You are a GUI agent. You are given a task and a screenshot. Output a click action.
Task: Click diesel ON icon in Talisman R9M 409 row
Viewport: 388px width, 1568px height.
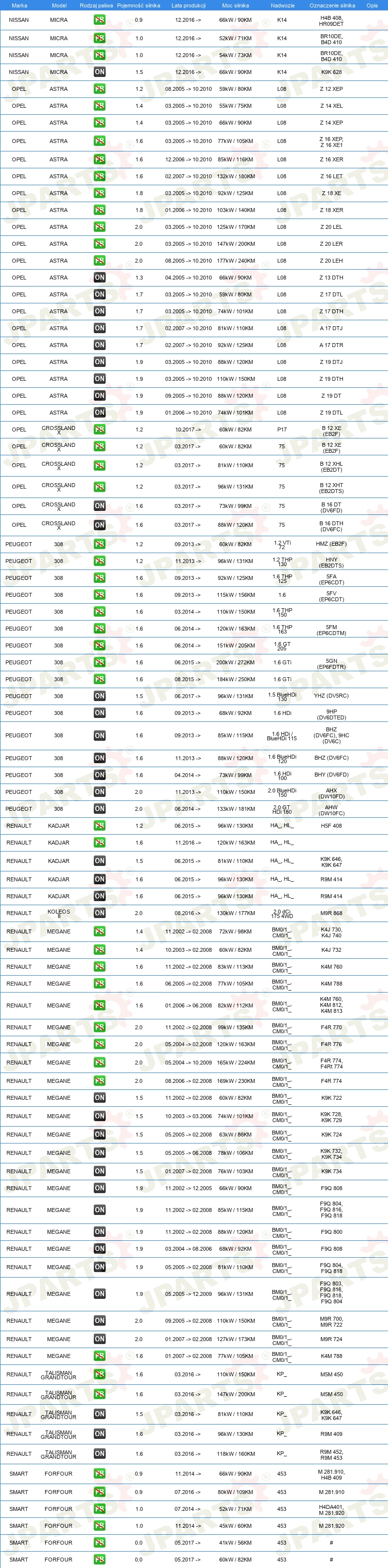click(x=99, y=1434)
